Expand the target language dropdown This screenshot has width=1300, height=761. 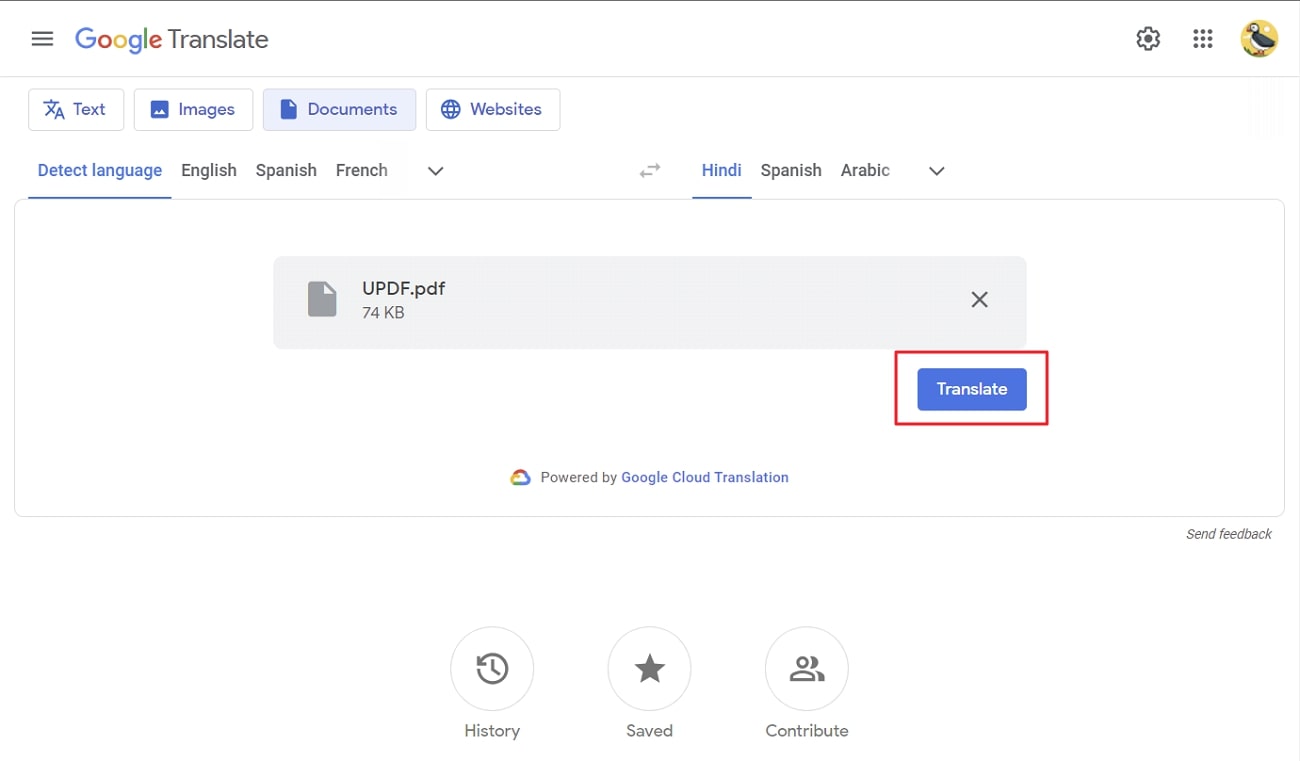point(936,171)
